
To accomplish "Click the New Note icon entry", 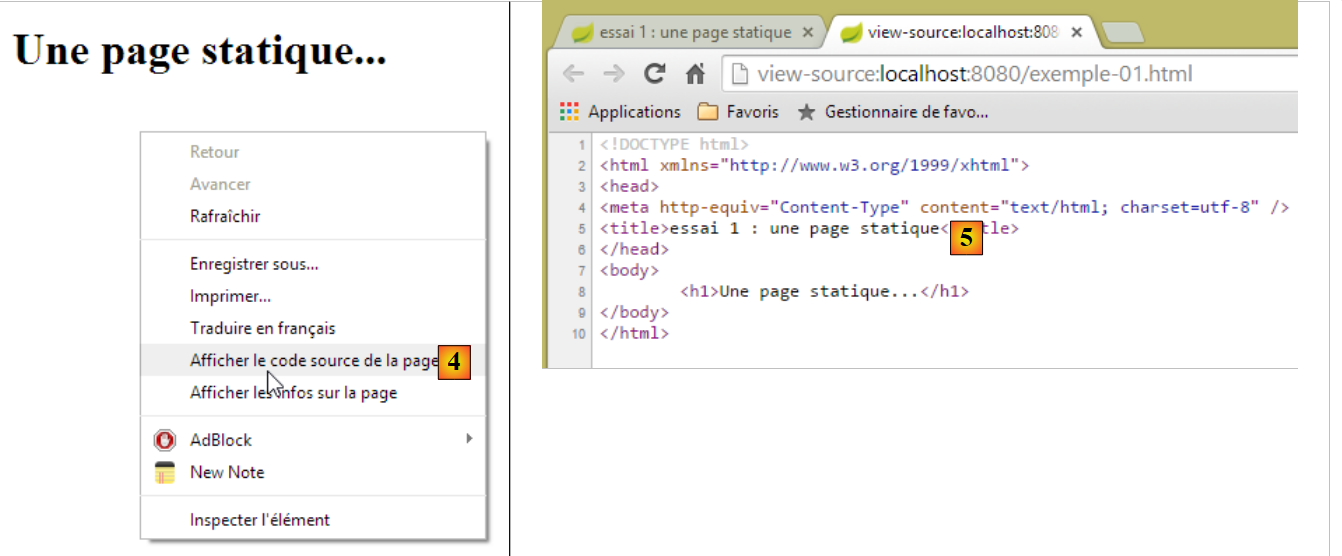I will tap(165, 472).
